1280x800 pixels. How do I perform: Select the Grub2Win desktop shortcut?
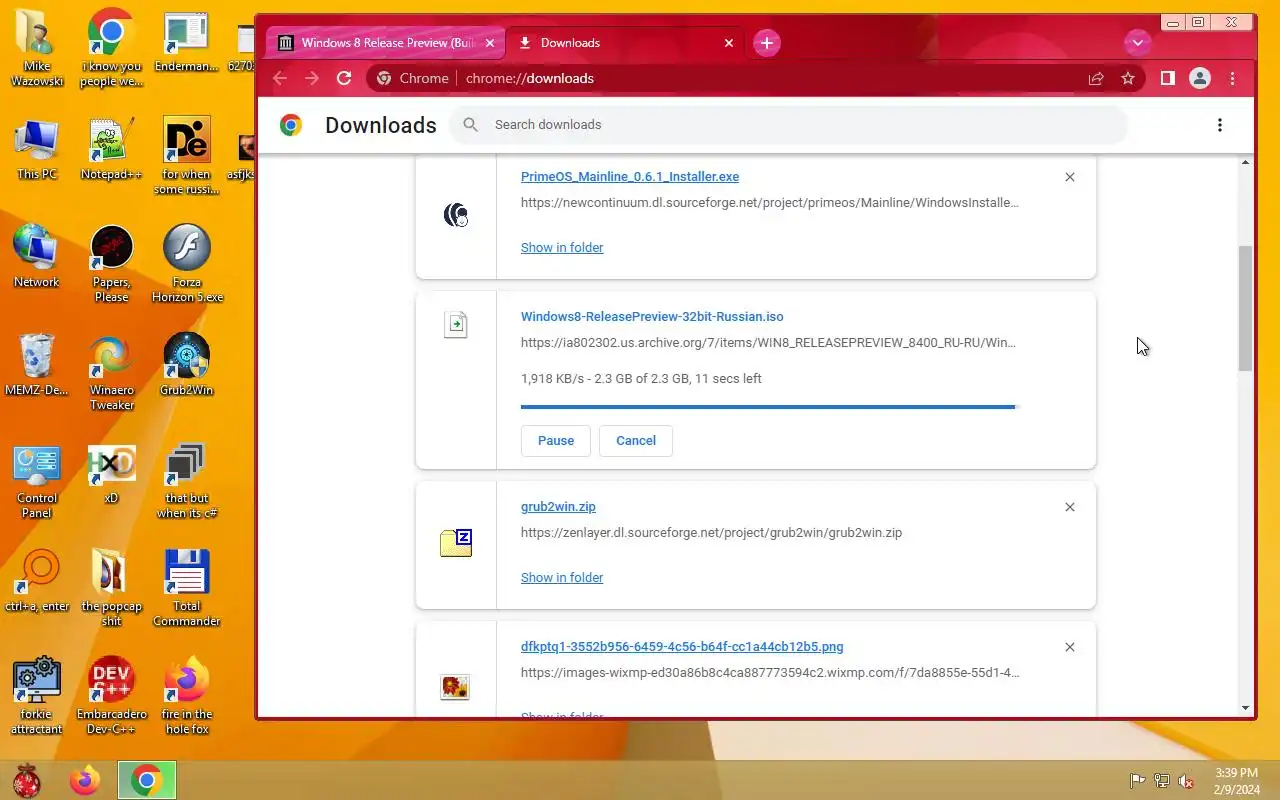click(x=187, y=365)
